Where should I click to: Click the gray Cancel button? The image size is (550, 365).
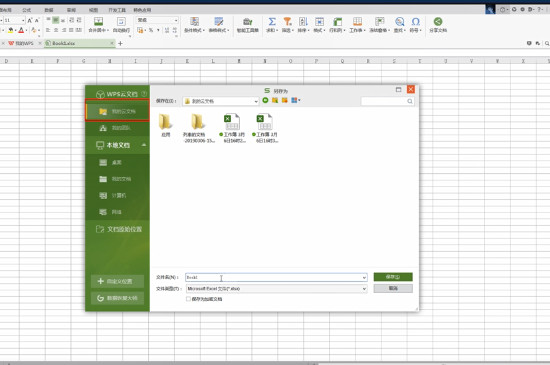[x=393, y=288]
